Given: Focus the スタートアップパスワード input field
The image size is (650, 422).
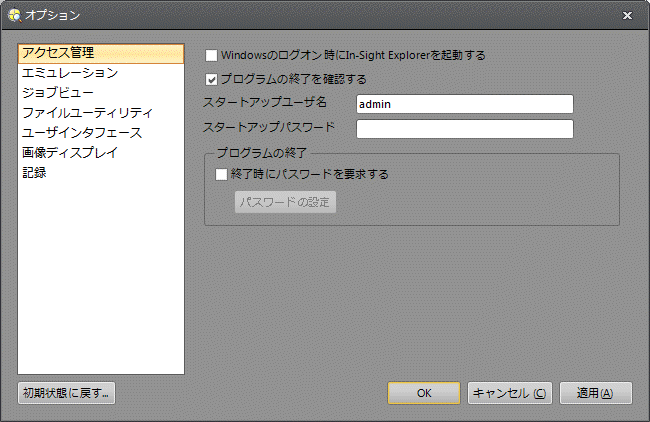Looking at the screenshot, I should click(464, 129).
